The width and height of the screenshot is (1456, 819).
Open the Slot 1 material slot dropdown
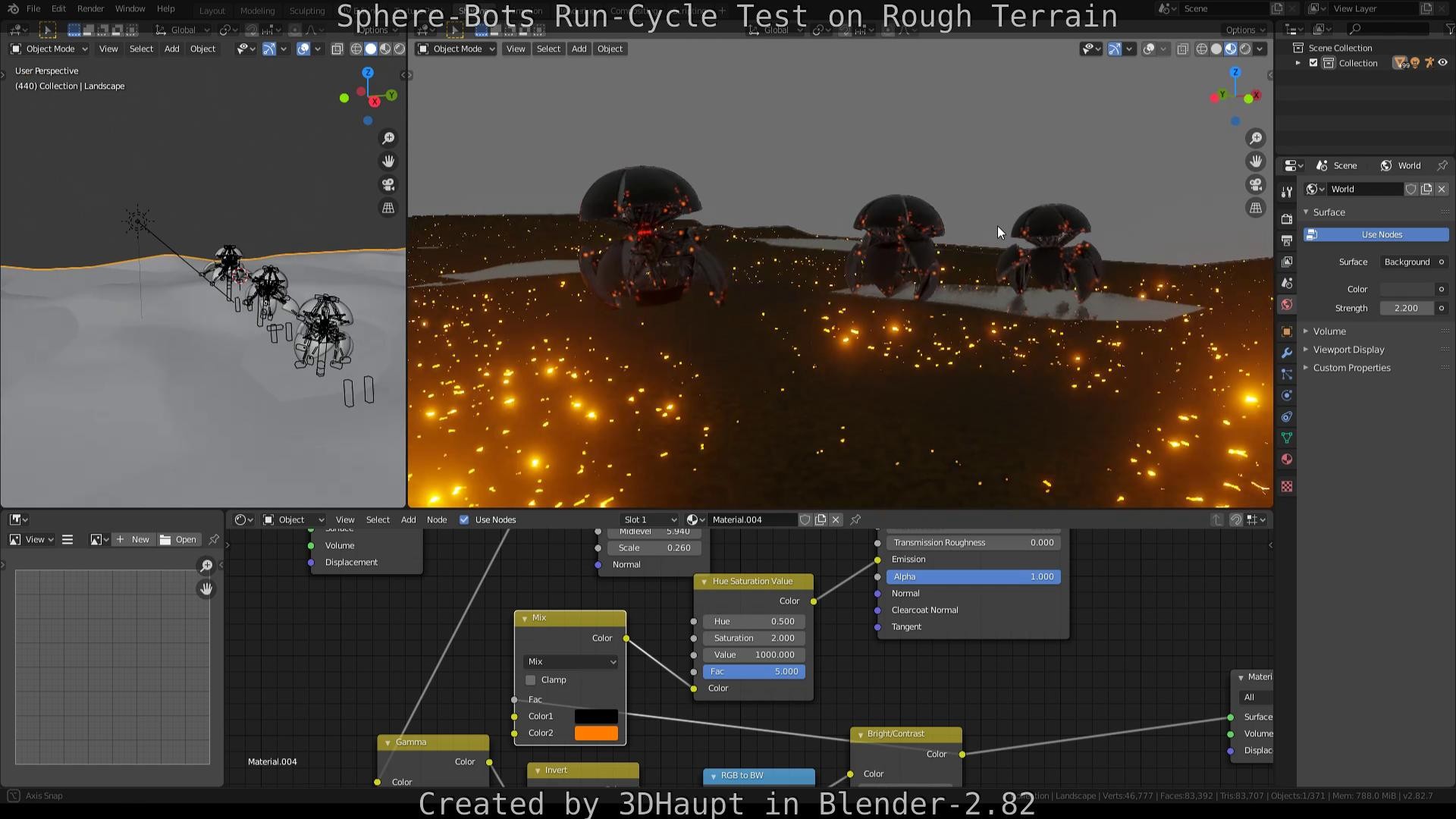[649, 519]
